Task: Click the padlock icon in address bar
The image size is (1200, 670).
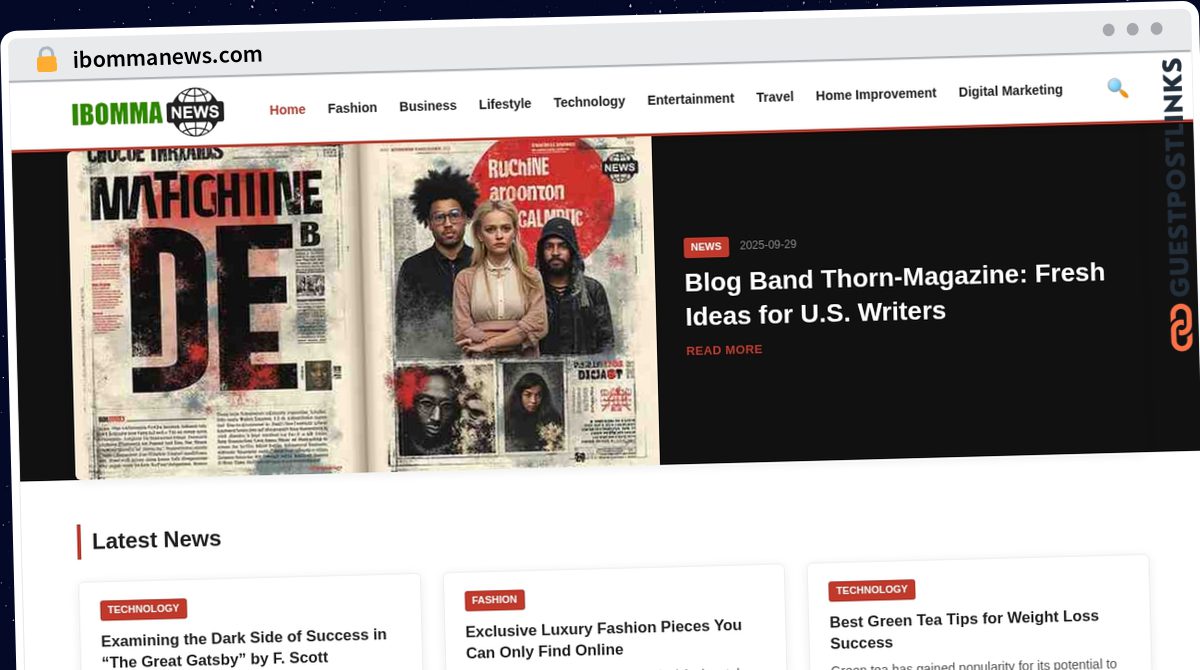Action: coord(46,60)
